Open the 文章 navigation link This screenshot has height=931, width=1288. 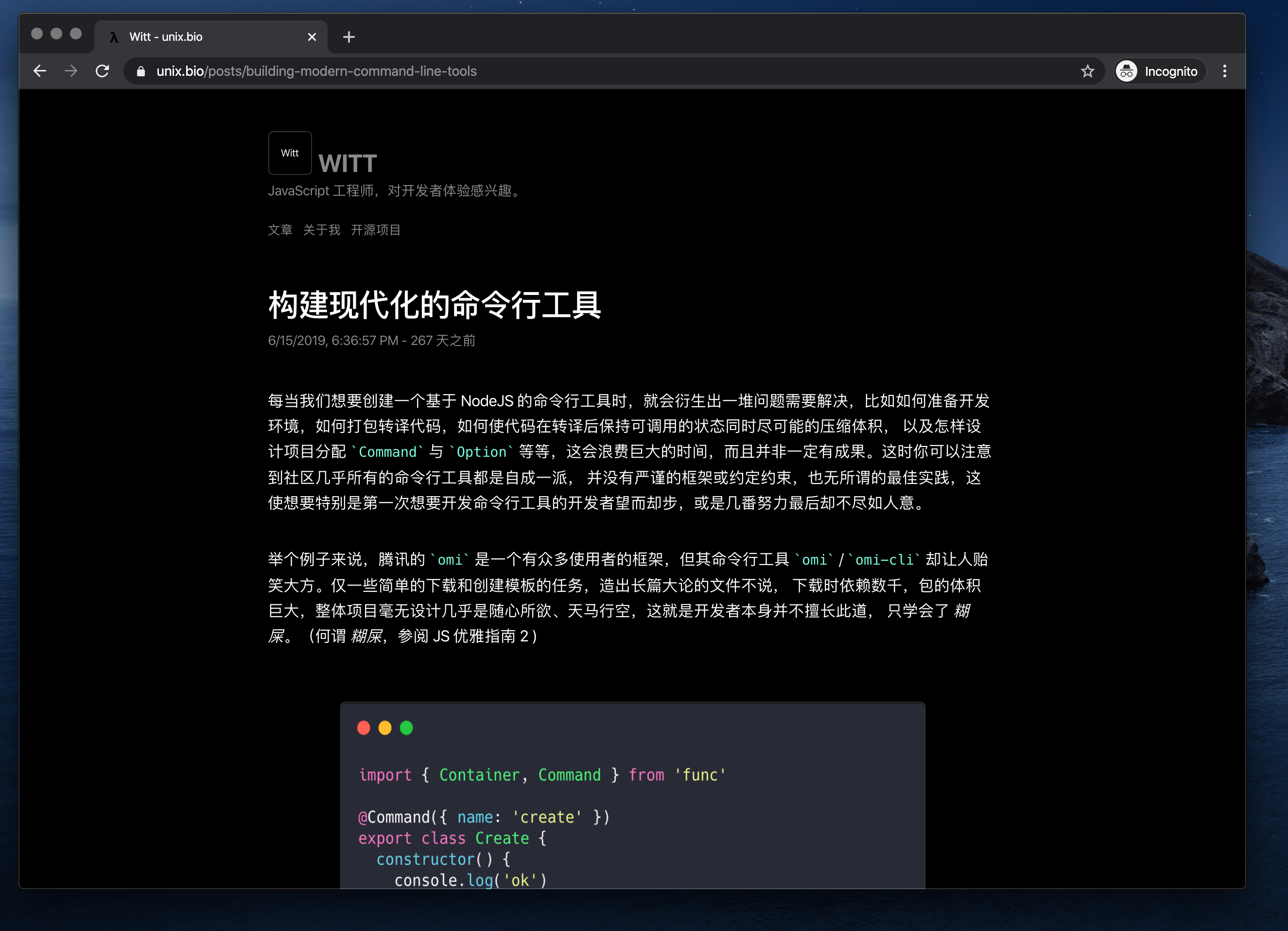pyautogui.click(x=279, y=229)
